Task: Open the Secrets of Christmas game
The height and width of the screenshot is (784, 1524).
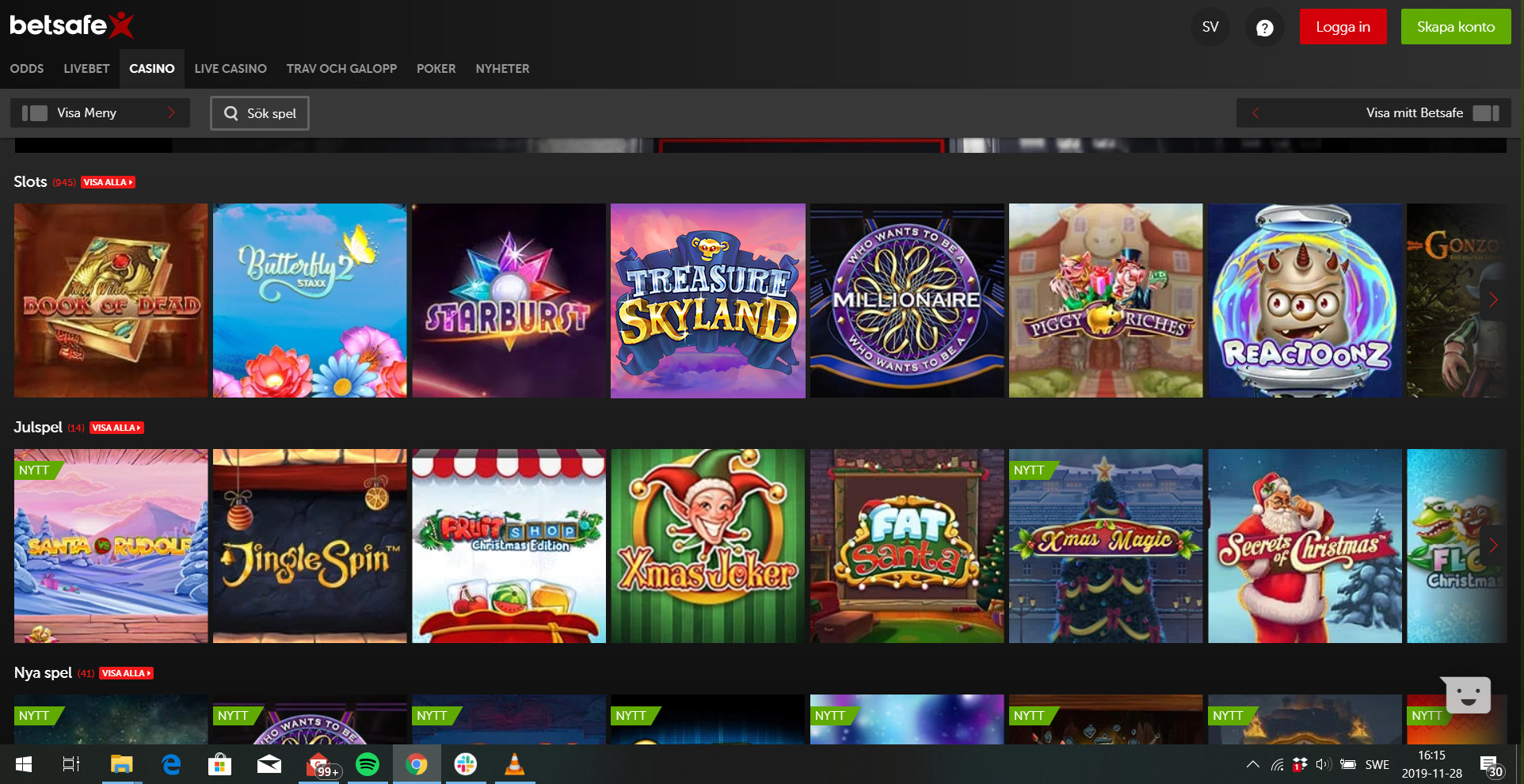Action: point(1305,546)
